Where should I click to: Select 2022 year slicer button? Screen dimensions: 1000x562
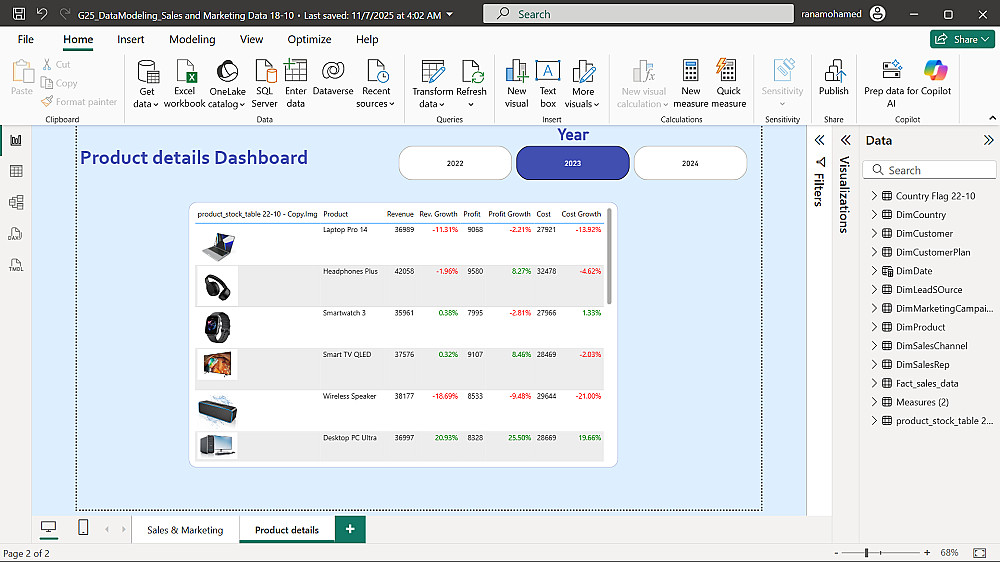(455, 163)
